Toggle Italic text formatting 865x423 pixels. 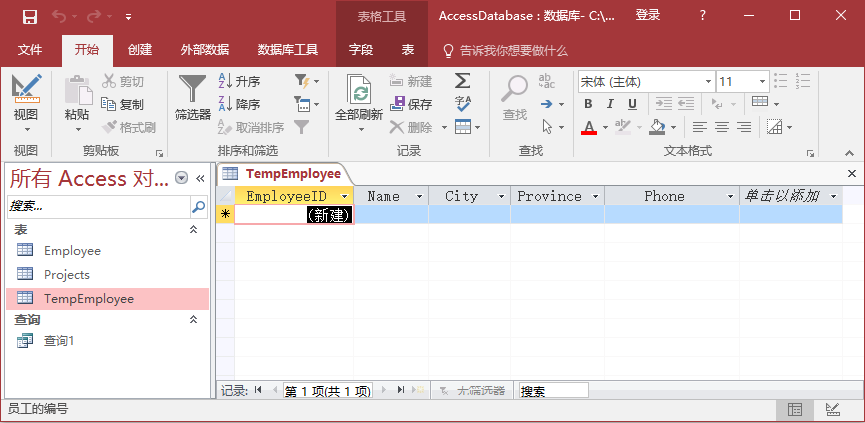(610, 104)
